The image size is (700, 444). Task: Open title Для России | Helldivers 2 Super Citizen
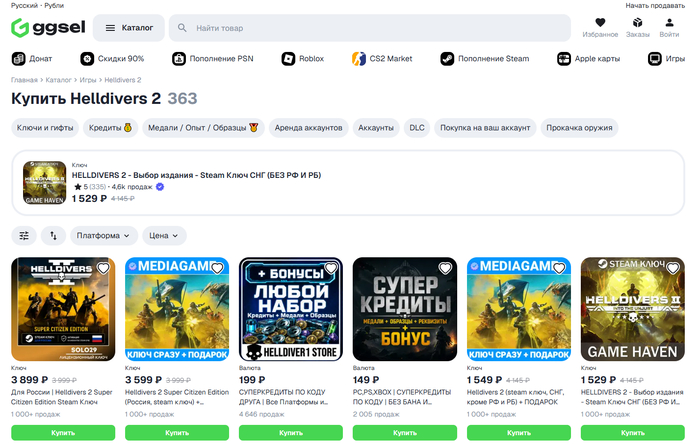[62, 397]
